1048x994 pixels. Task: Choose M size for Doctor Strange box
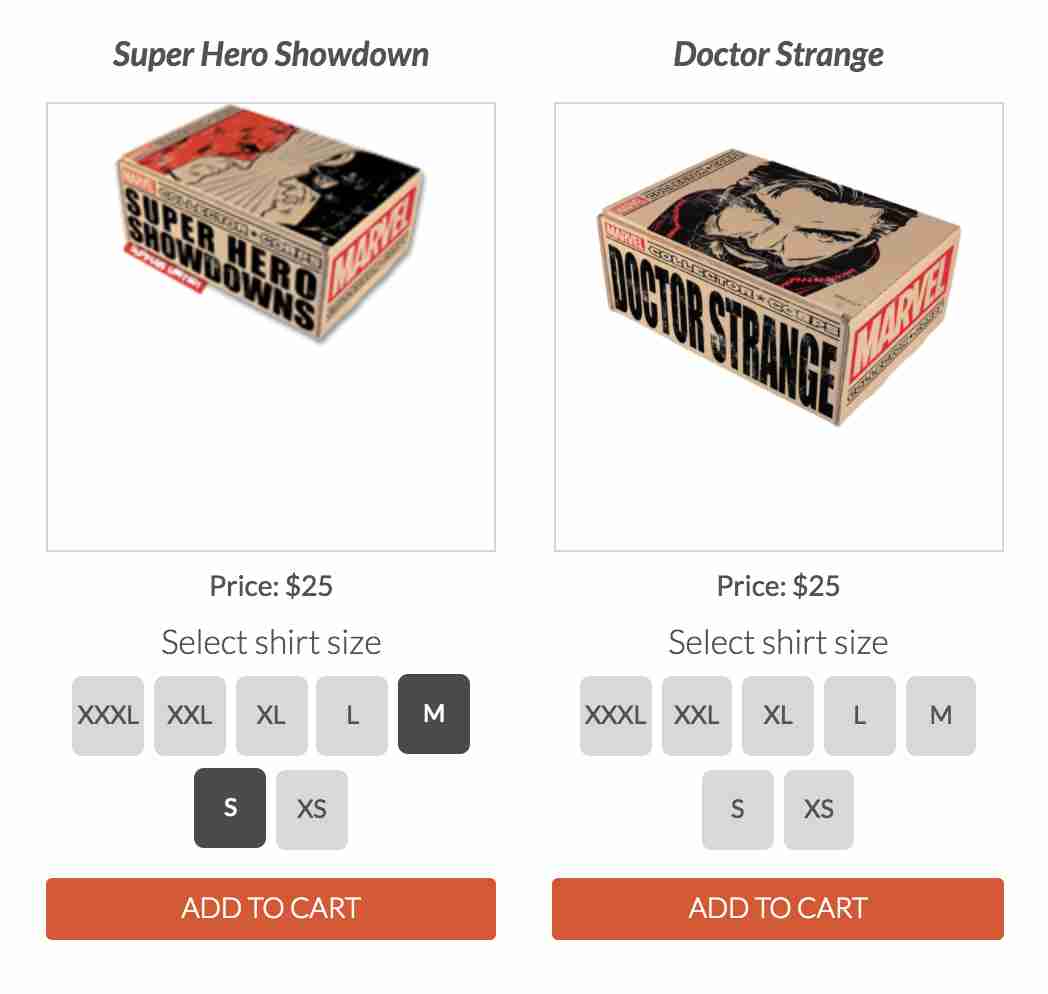pyautogui.click(x=941, y=715)
